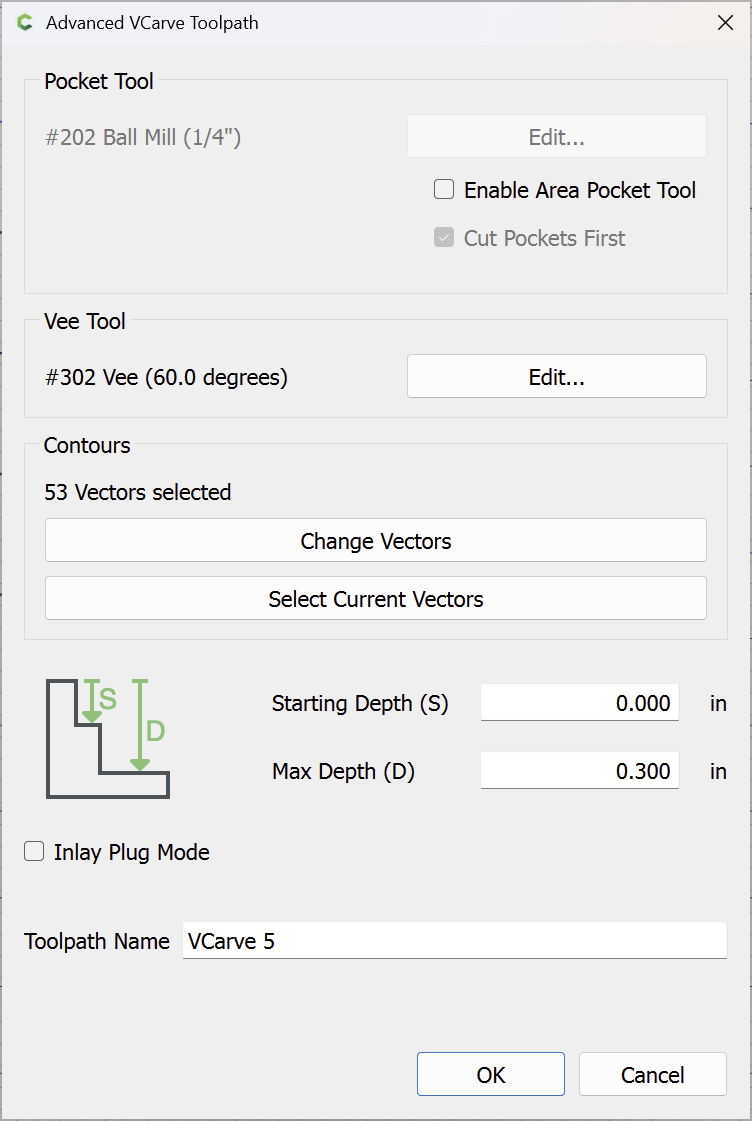Confirm the toolpath with OK
Image resolution: width=752 pixels, height=1121 pixels.
pyautogui.click(x=491, y=1074)
